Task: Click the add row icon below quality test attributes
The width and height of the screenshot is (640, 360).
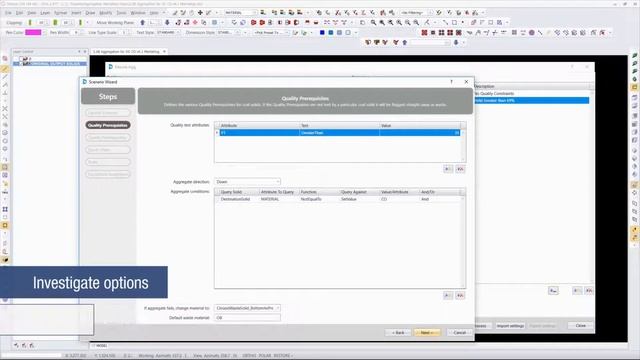Action: [x=448, y=169]
